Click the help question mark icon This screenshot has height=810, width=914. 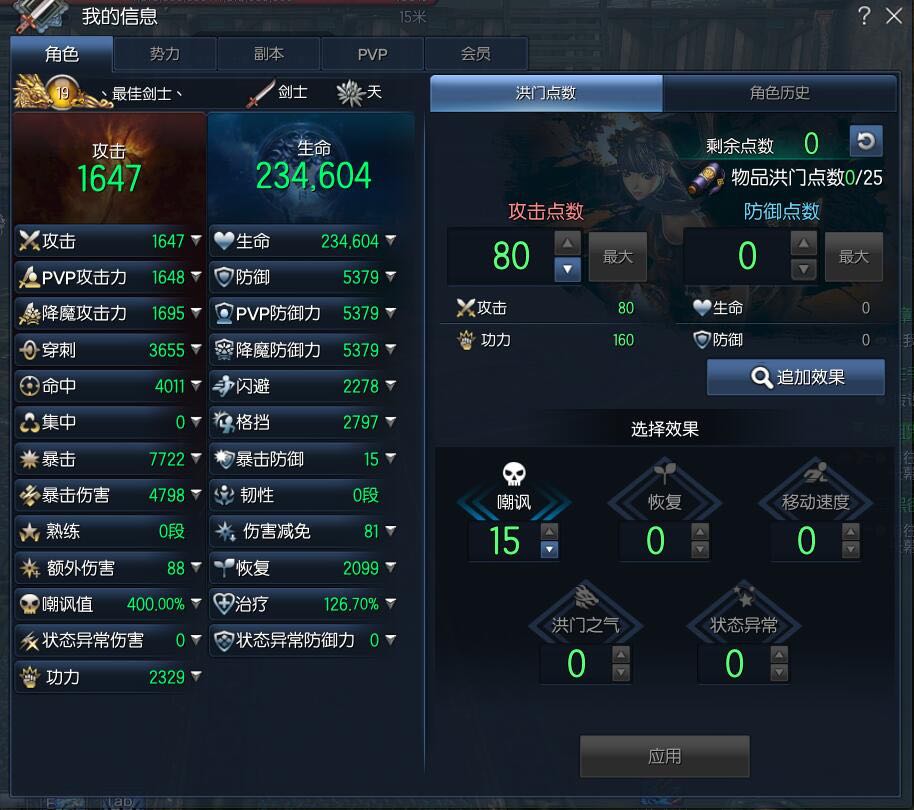[864, 16]
